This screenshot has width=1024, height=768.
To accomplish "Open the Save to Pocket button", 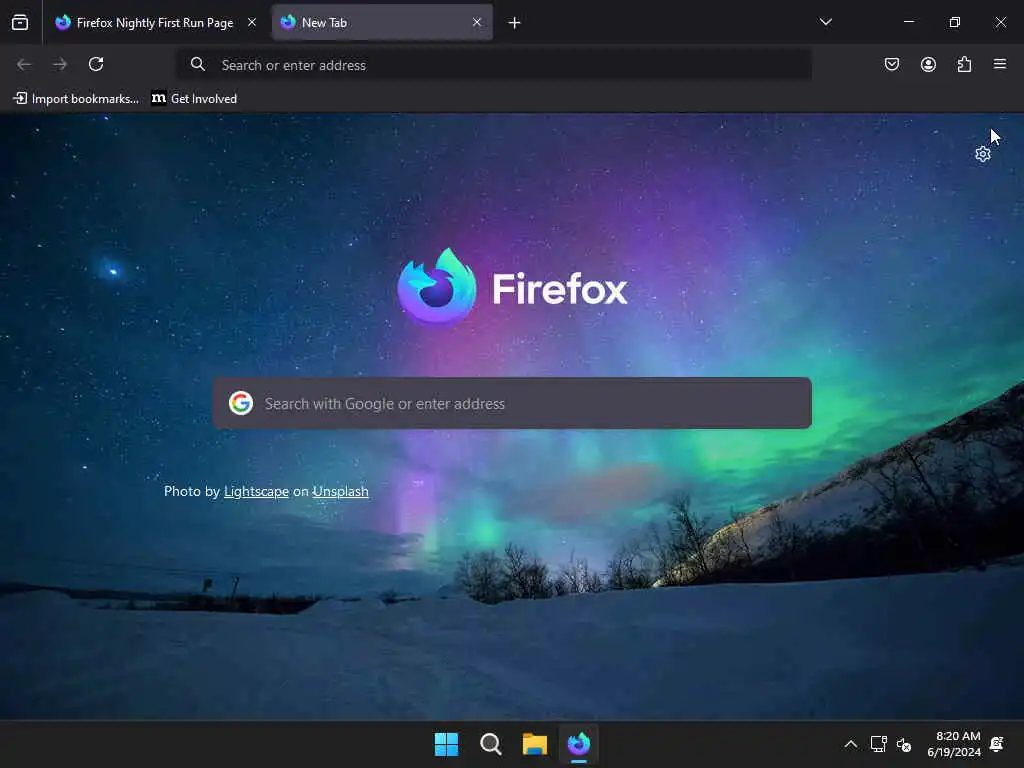I will point(892,64).
